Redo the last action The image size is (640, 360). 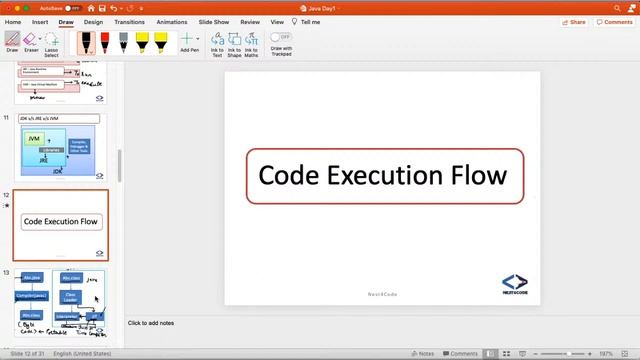[x=130, y=8]
